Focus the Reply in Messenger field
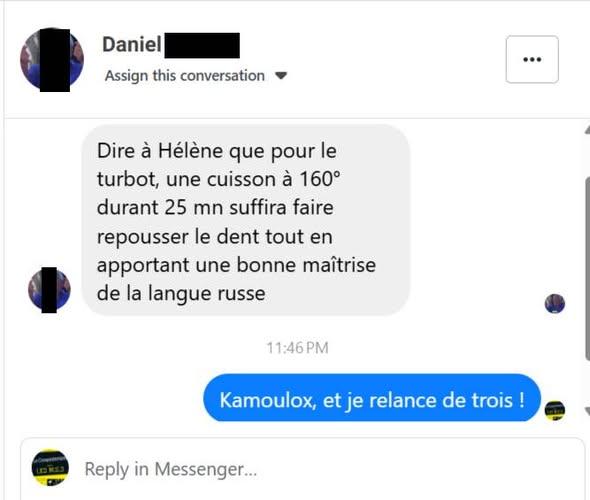This screenshot has height=500, width=590. pyautogui.click(x=303, y=469)
